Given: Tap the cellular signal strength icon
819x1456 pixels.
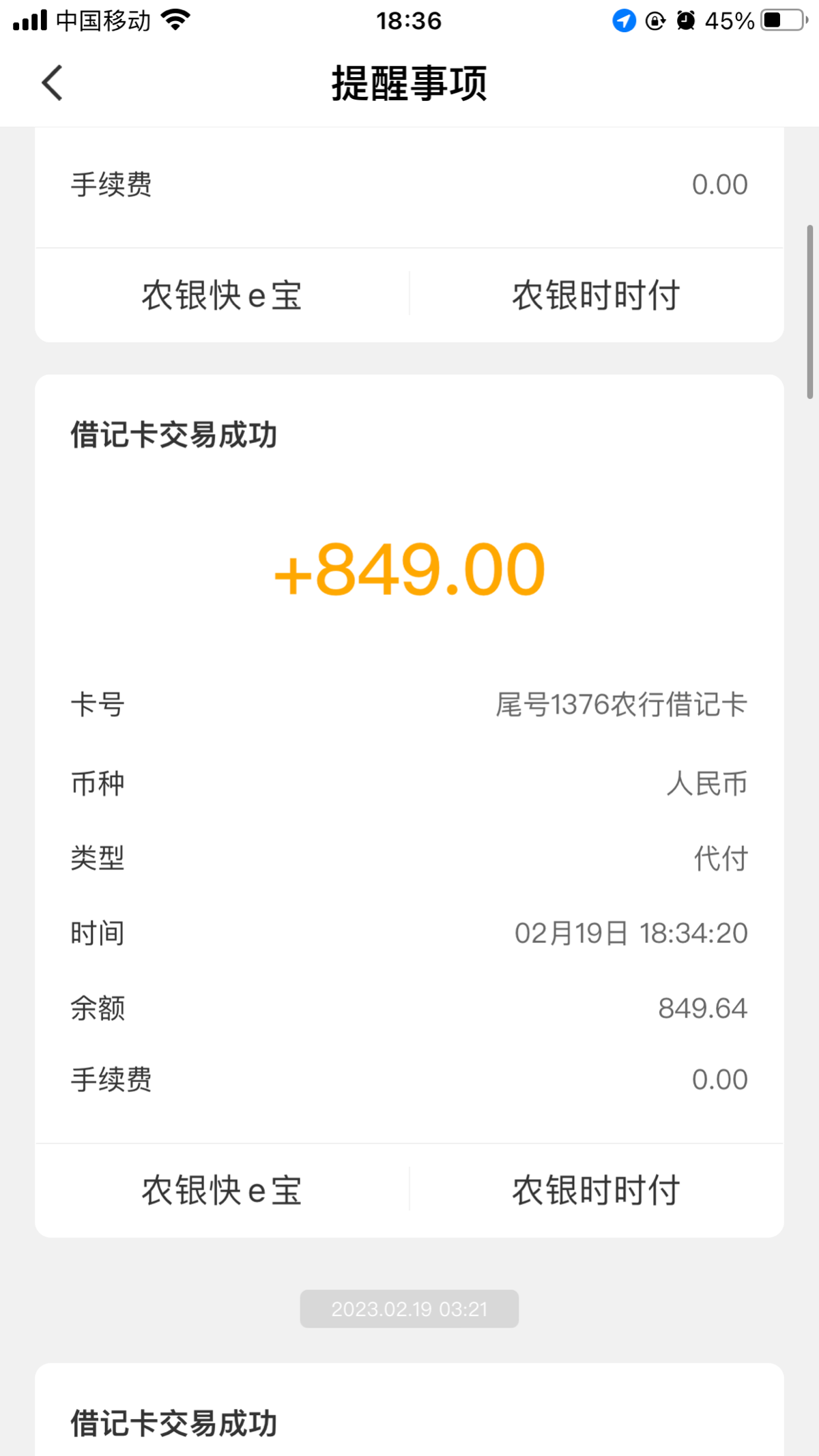Looking at the screenshot, I should click(30, 20).
